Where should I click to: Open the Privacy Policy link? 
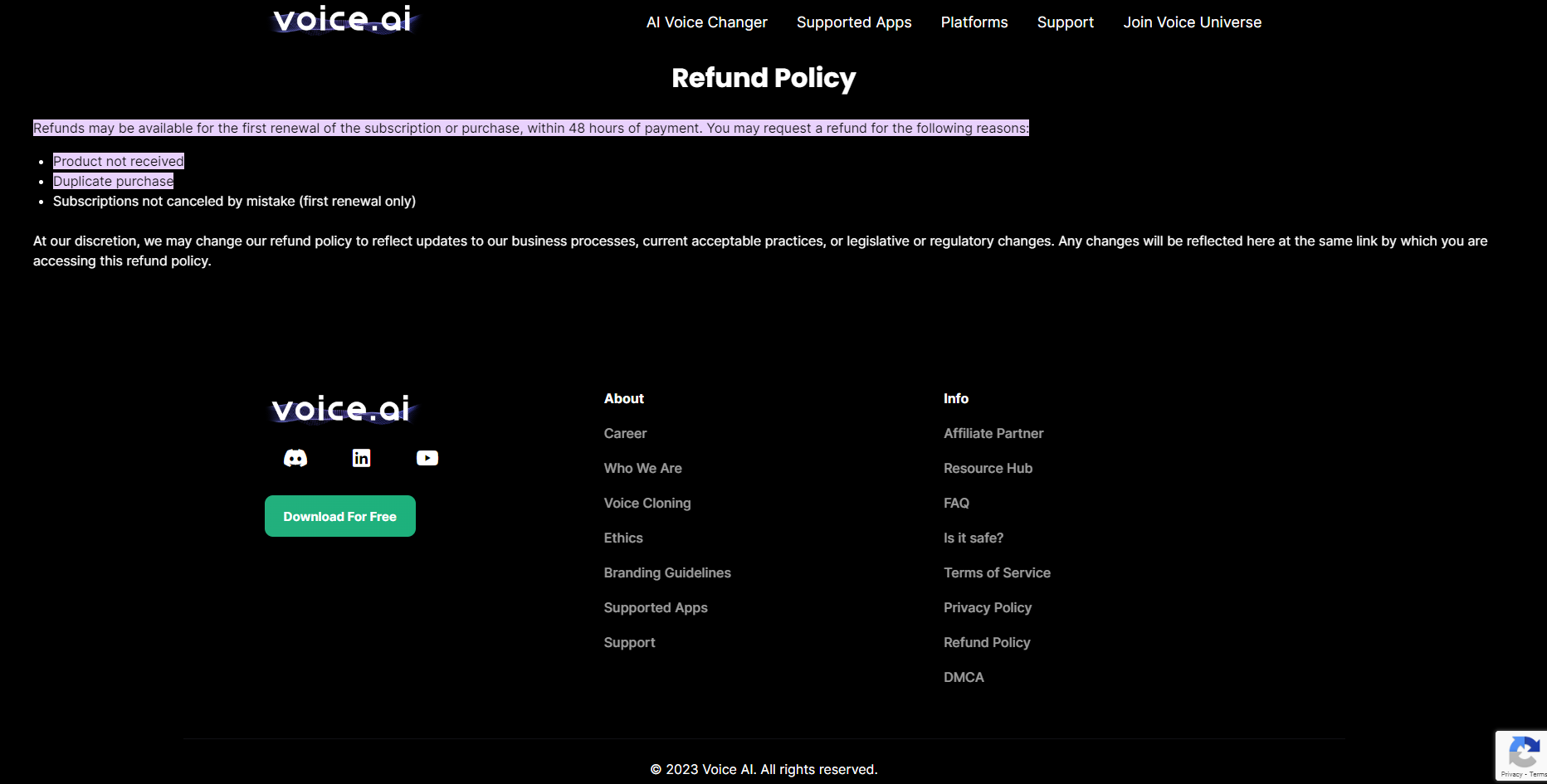coord(987,607)
